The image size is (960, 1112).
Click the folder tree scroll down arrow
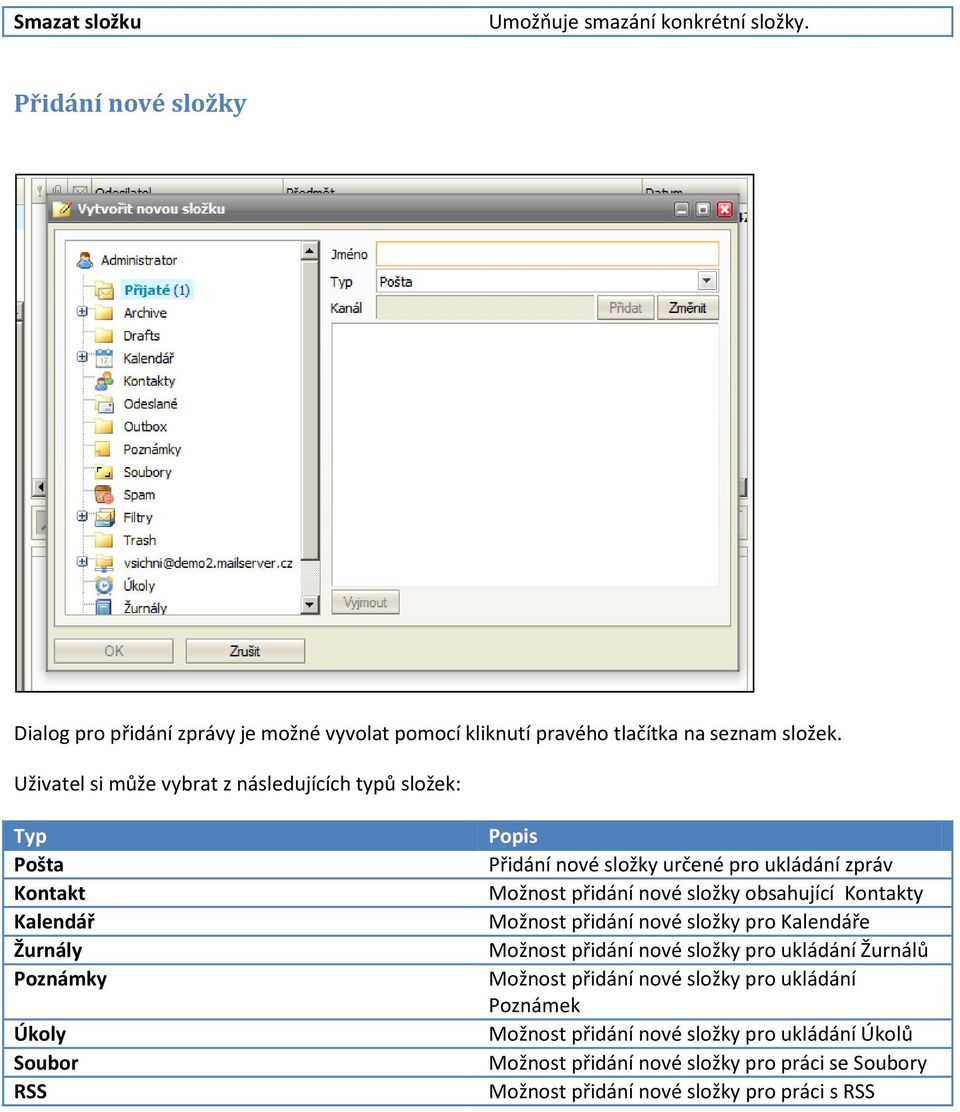[x=310, y=605]
